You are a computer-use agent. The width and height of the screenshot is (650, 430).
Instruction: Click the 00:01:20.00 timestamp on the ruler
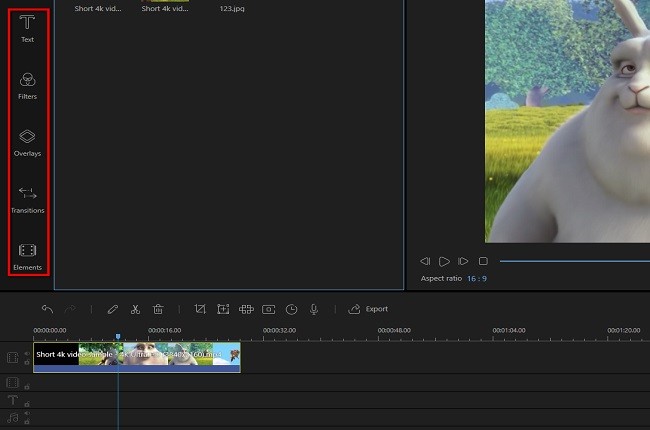point(624,330)
